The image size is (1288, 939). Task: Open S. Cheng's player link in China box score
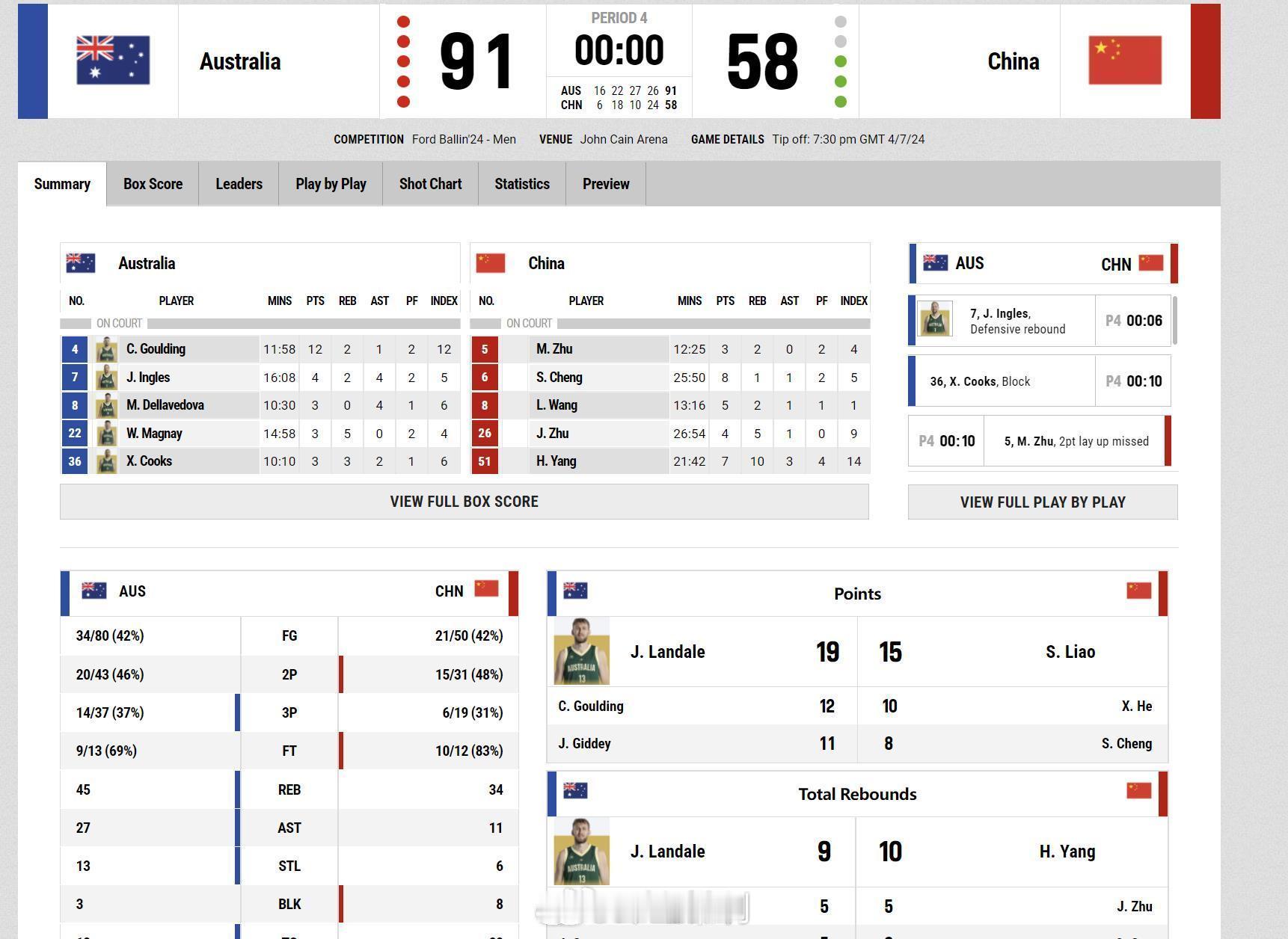pos(559,378)
